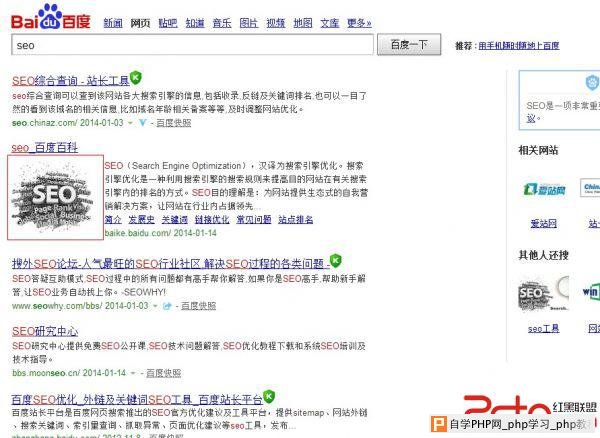Screen dimensions: 600x438
Task: Click the search box containing seo
Action: 192,45
